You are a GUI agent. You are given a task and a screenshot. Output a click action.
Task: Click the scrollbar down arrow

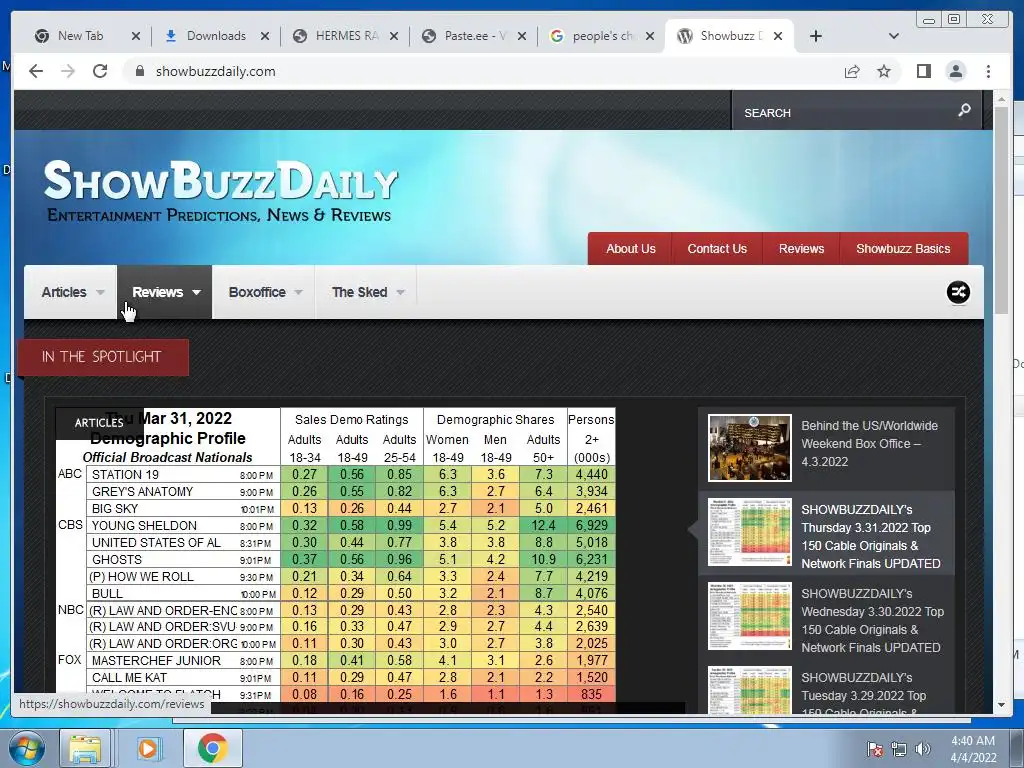click(1002, 705)
